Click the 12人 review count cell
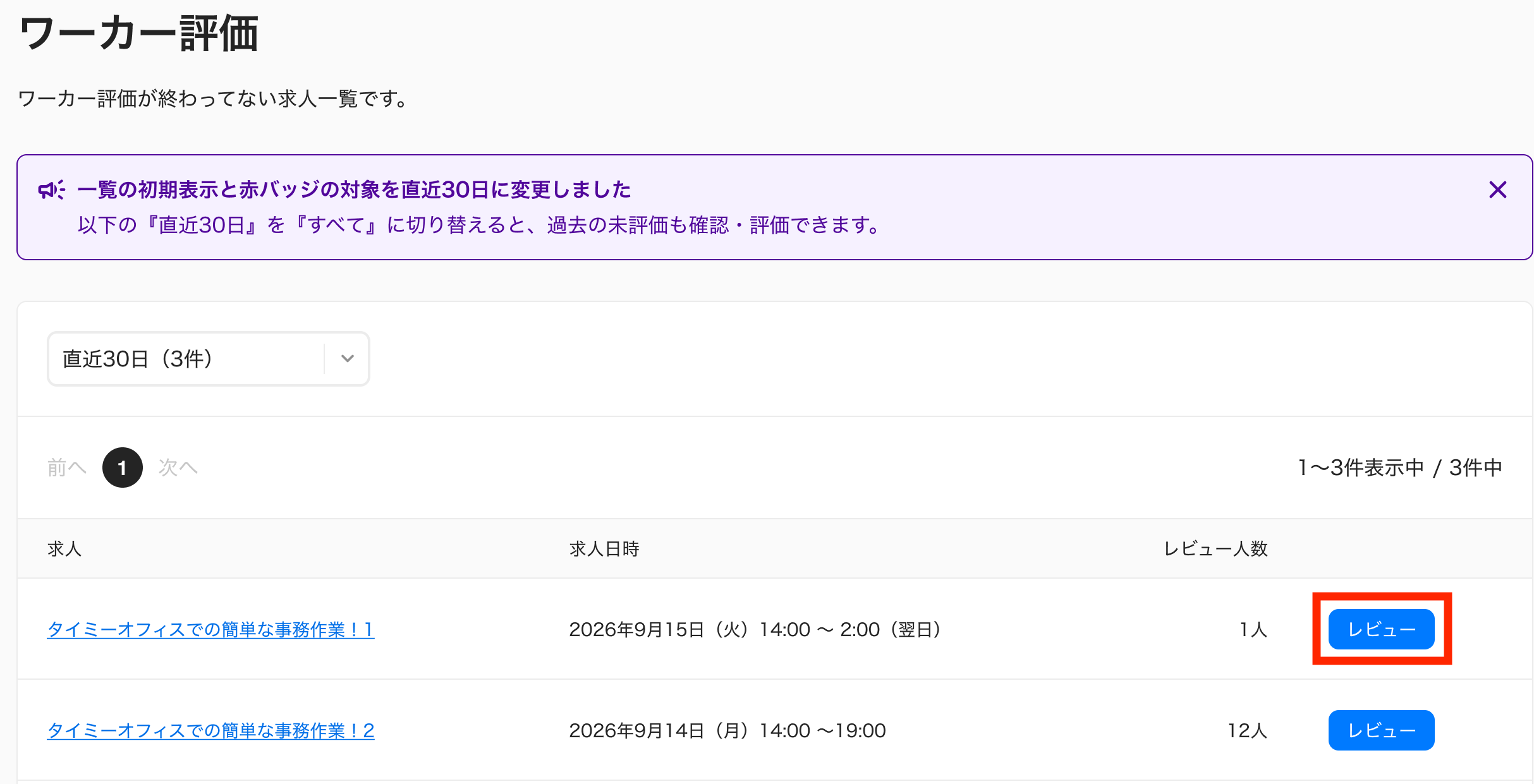Image resolution: width=1534 pixels, height=784 pixels. (x=1247, y=730)
